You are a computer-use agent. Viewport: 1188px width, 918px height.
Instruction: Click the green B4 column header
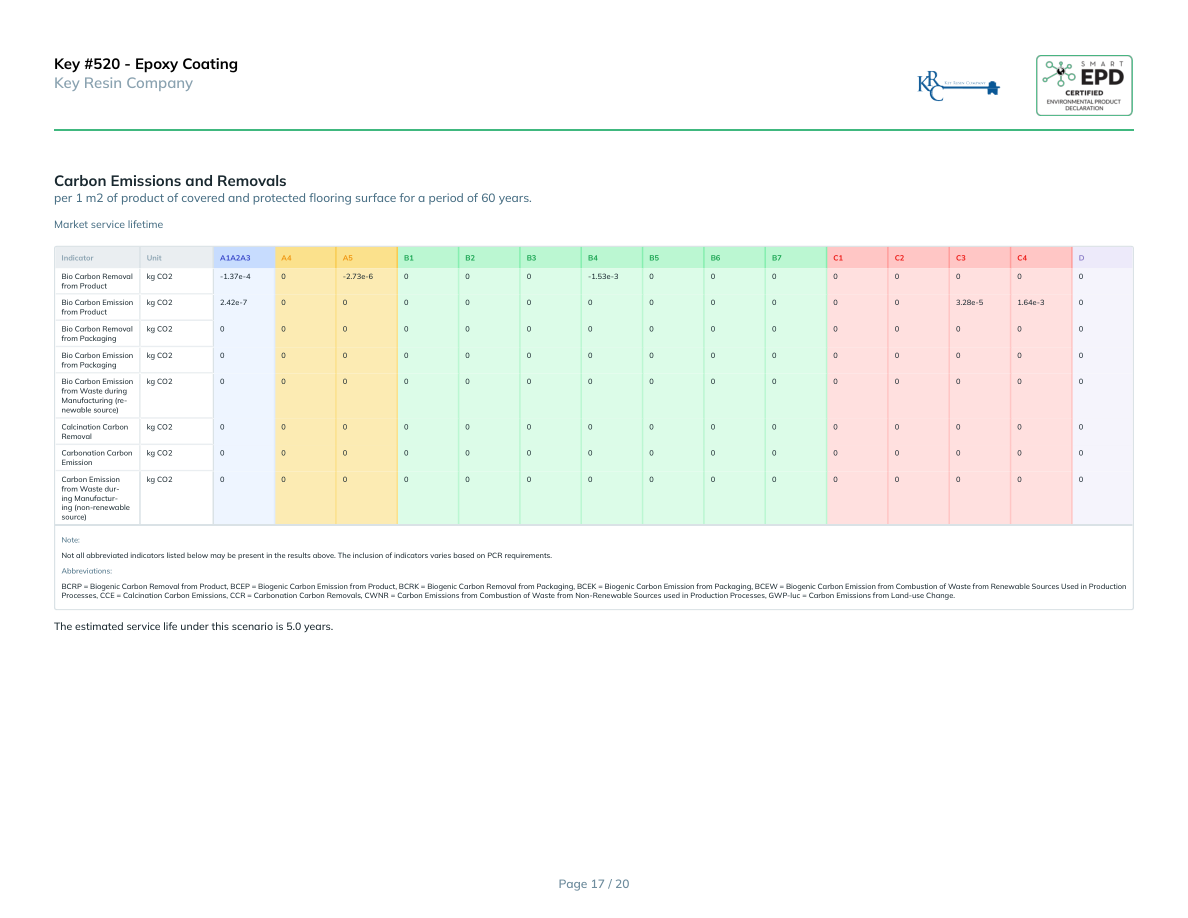tap(593, 258)
